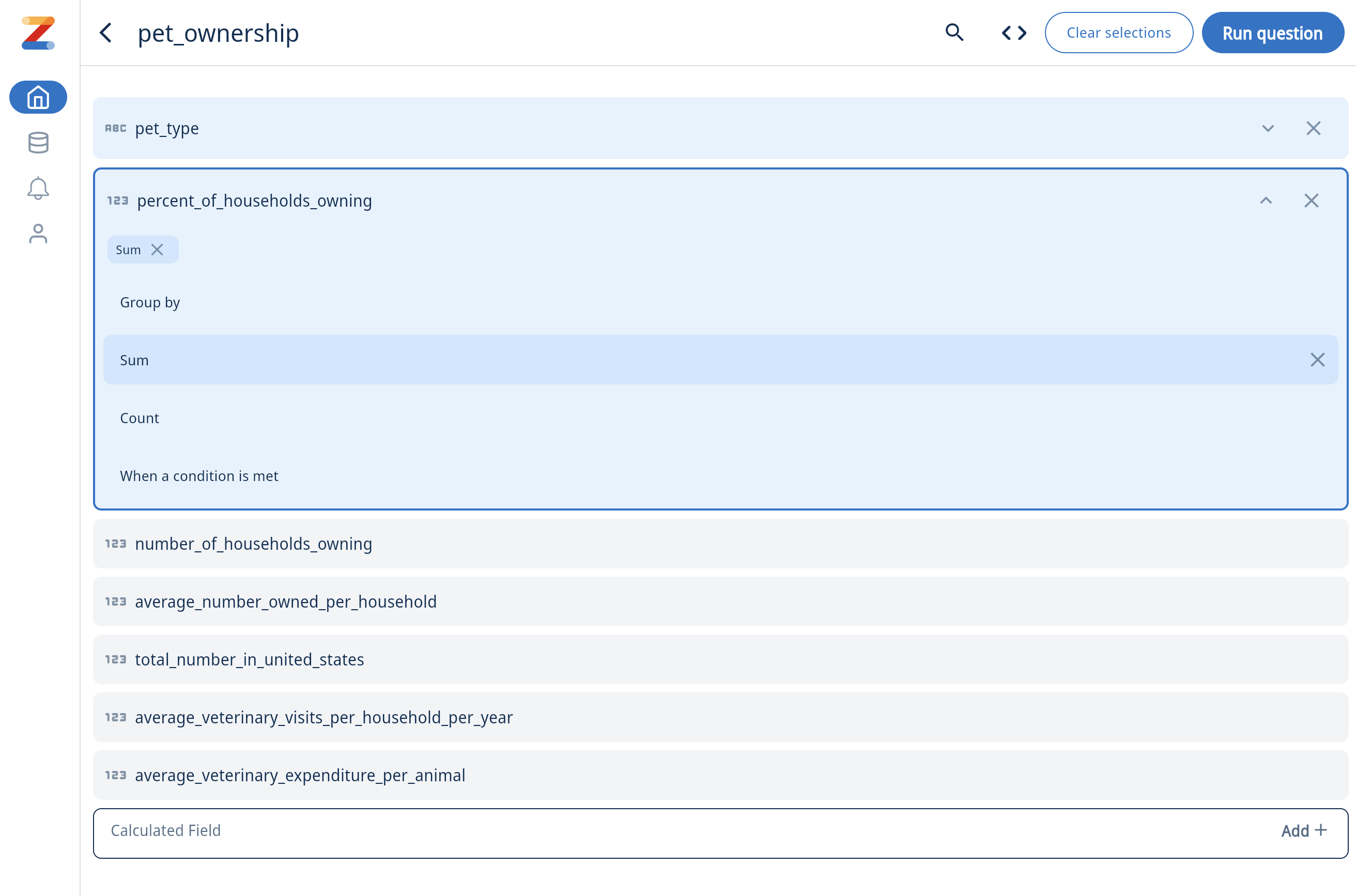
Task: Open notifications via the bell icon
Action: (x=38, y=188)
